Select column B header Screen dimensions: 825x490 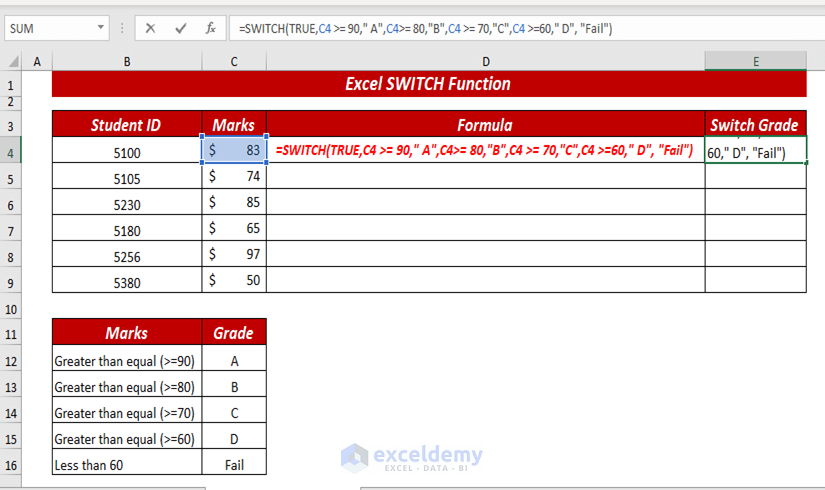pos(127,62)
